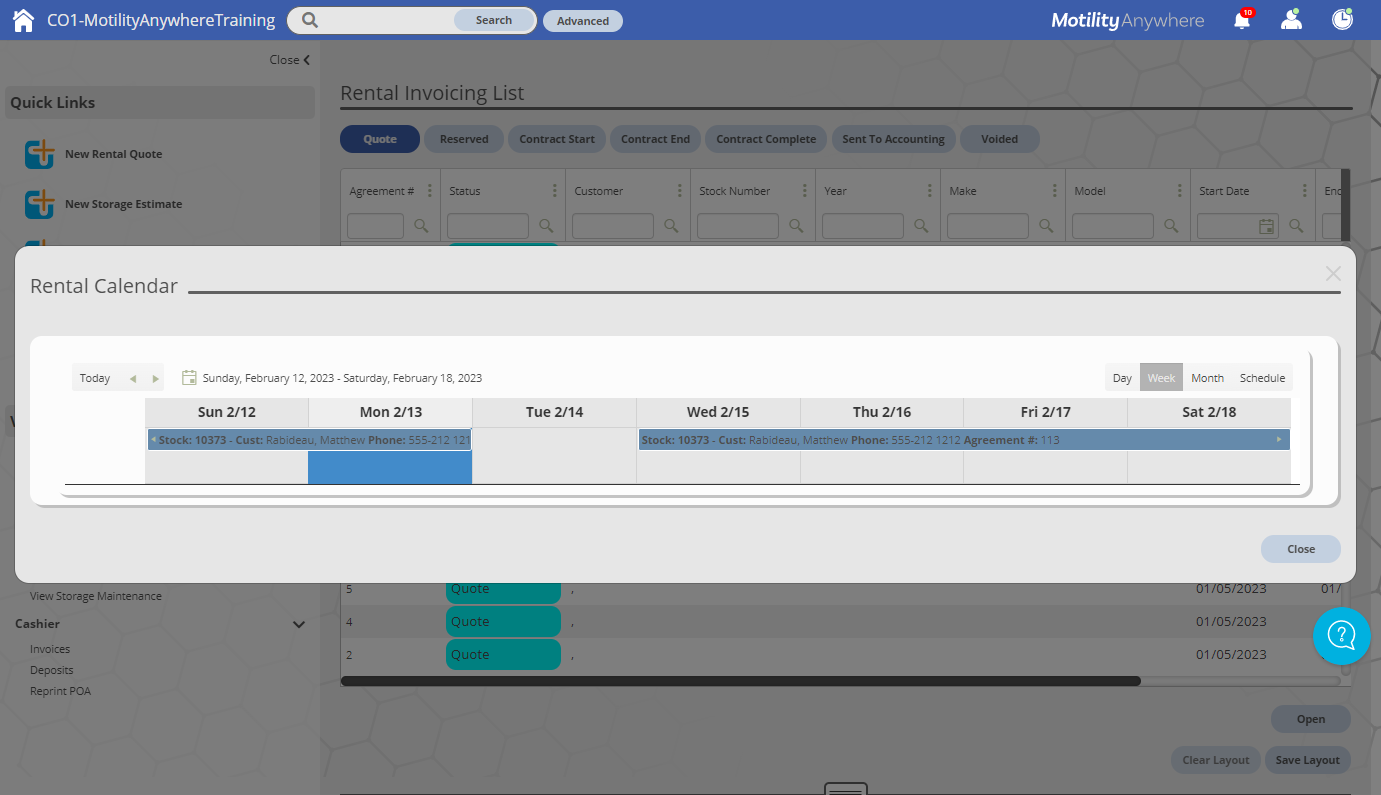Click the Today button in calendar

click(95, 378)
